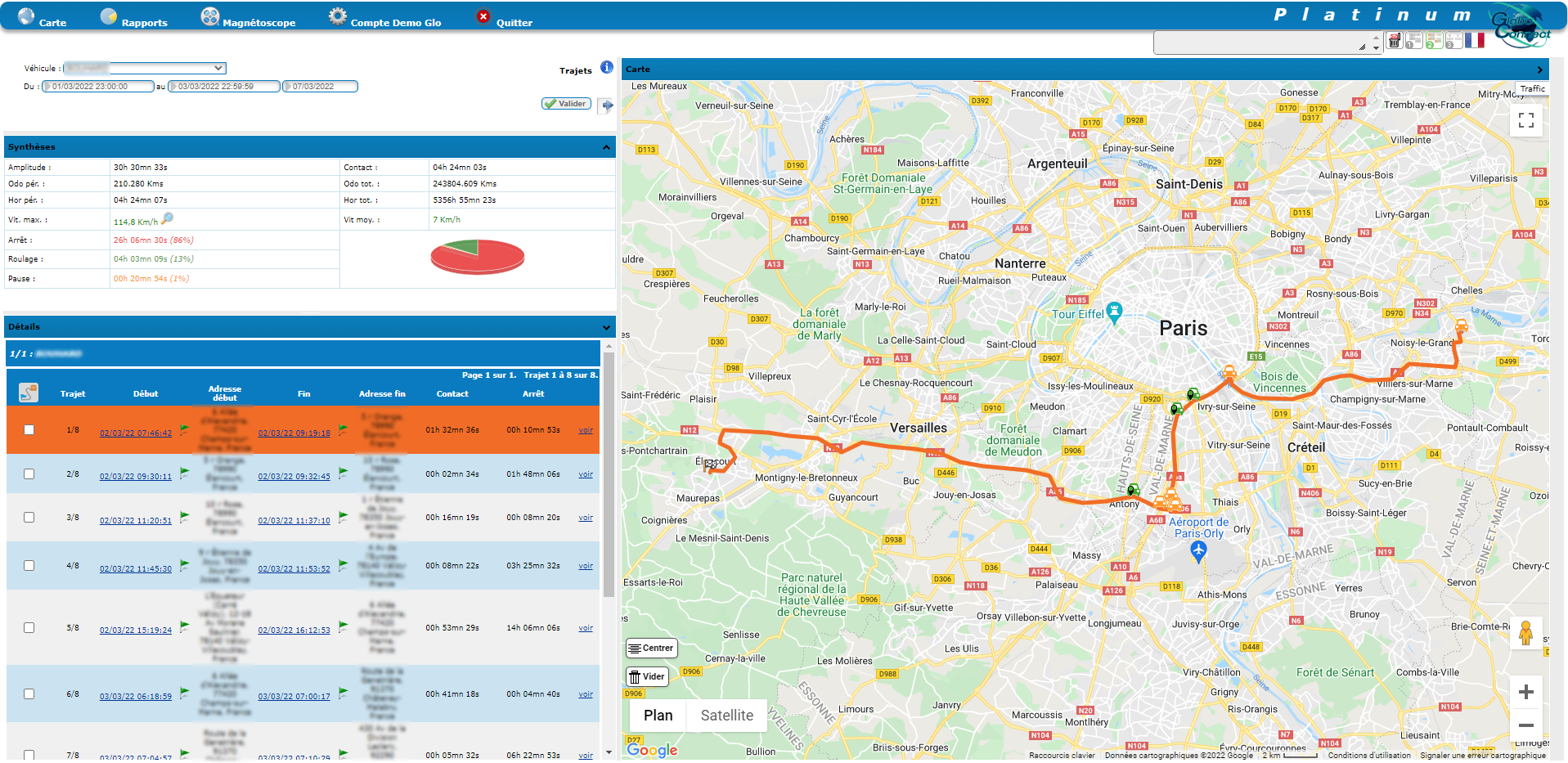Screen dimensions: 1568x763
Task: Click the Raccourcis clavier link
Action: point(1062,756)
